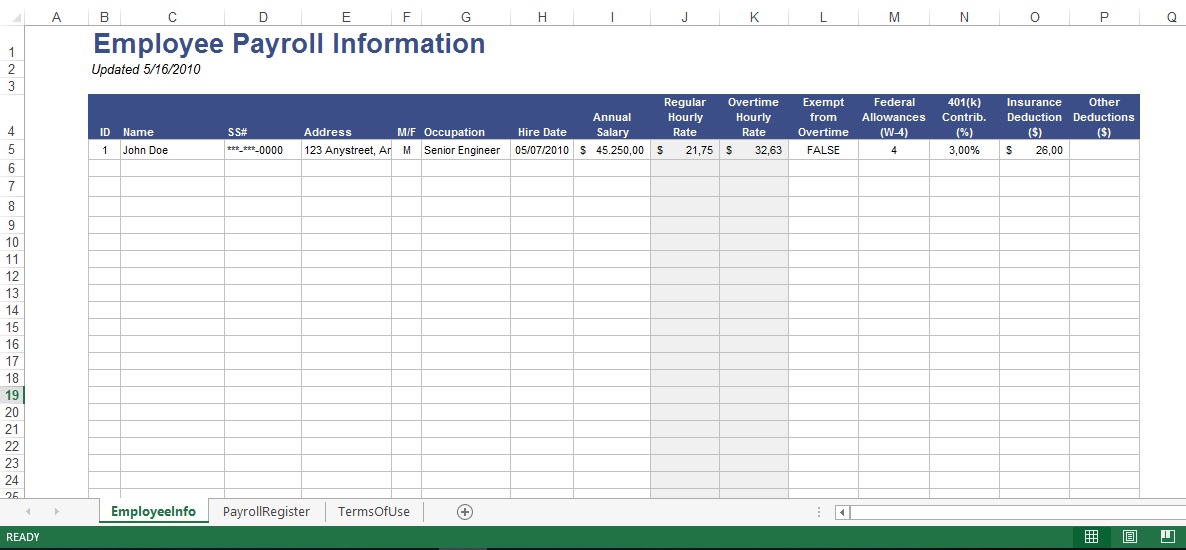Select column D header
Screen dimensions: 1186x550
point(262,17)
